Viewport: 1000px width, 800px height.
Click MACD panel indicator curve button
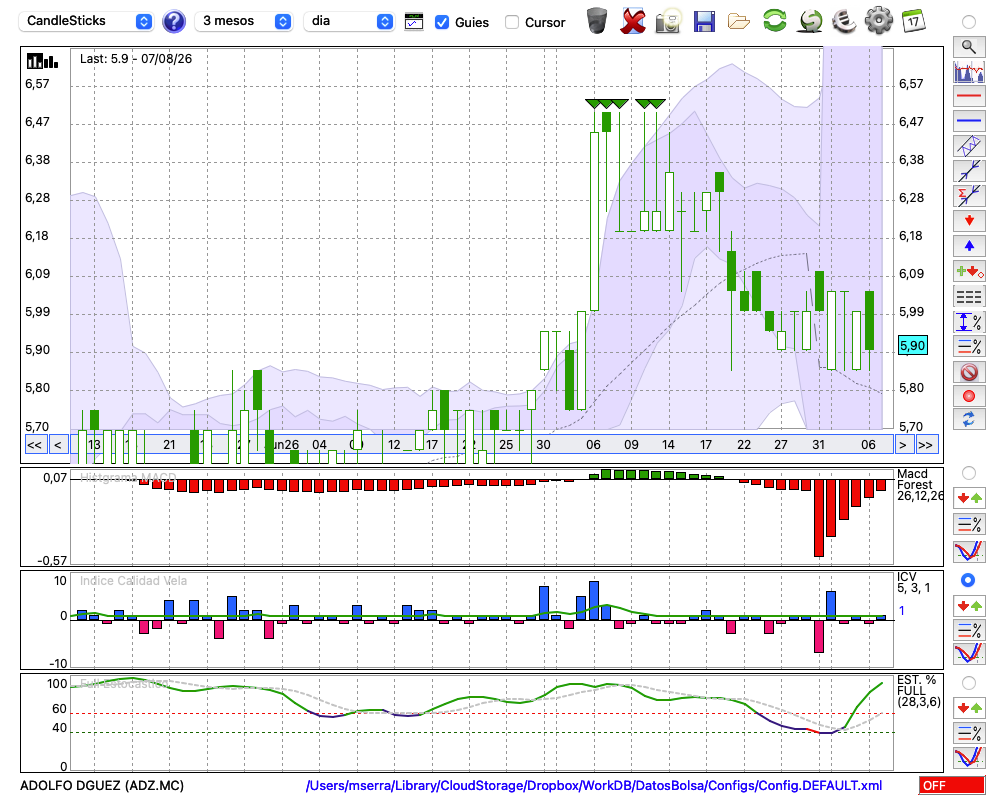[x=969, y=551]
